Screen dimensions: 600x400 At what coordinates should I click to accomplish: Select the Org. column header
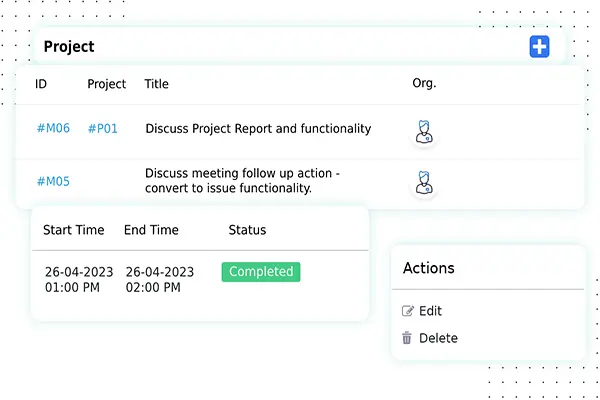pos(424,84)
